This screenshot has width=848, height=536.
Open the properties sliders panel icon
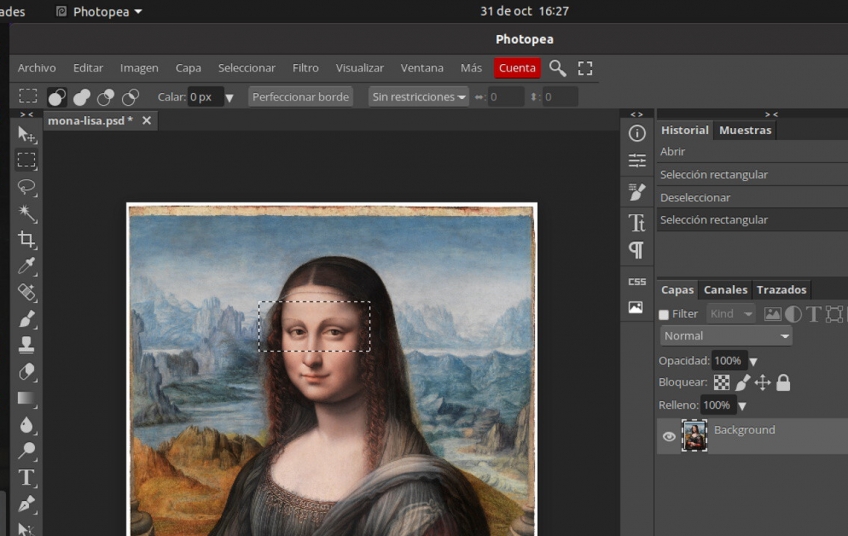pos(637,161)
